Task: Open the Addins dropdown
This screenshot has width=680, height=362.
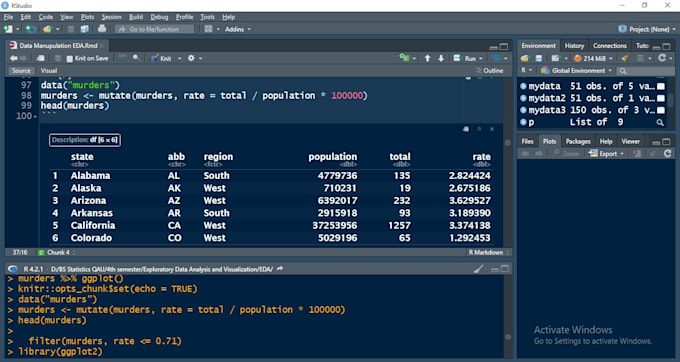Action: click(238, 29)
